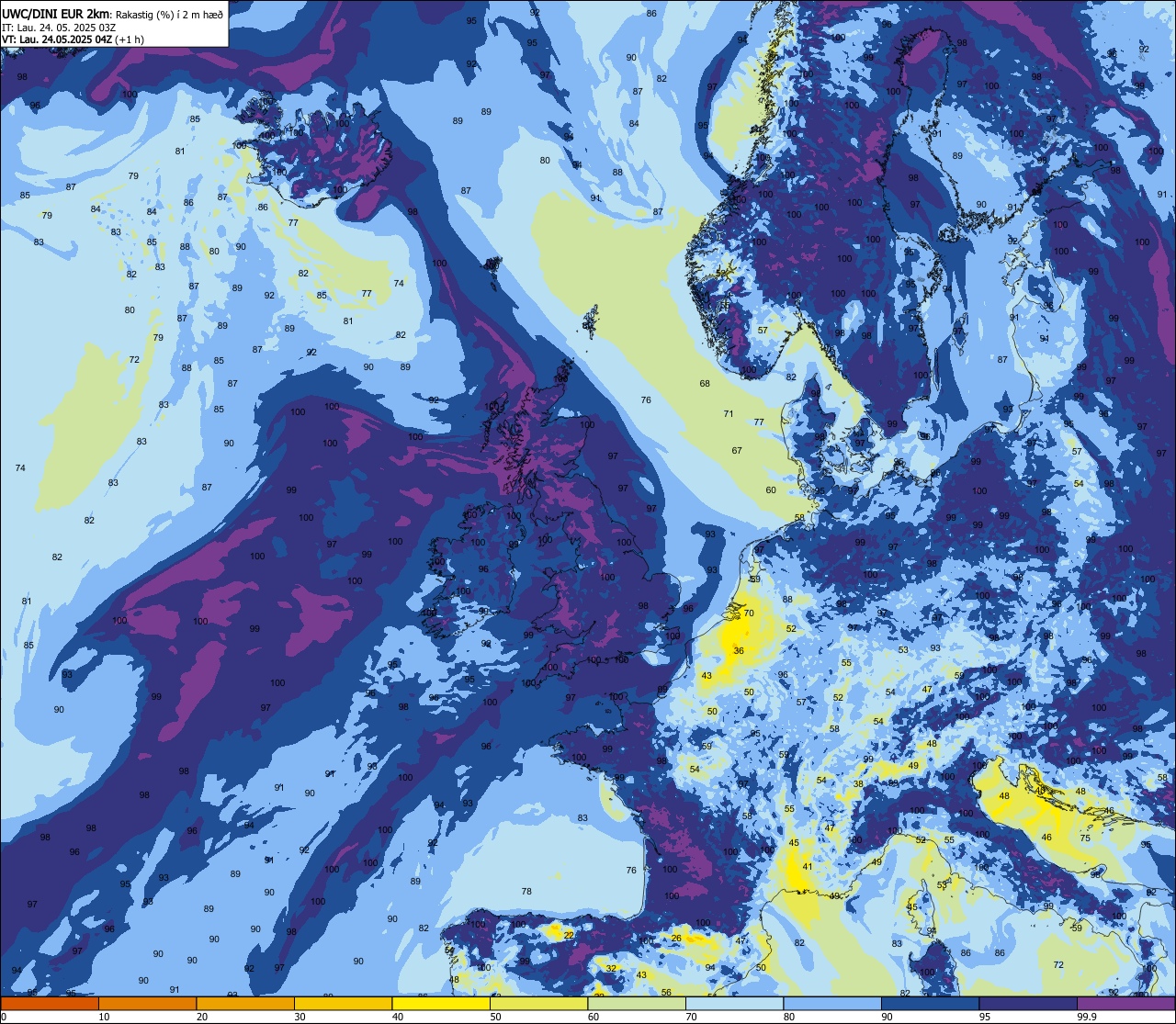Screen dimensions: 1176x1024
Task: Click the navy 95–99.9 legend segment
Action: pos(1028,1003)
